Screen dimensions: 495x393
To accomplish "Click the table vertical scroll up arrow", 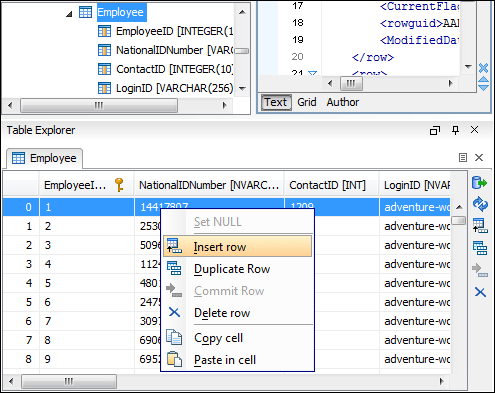I will (x=459, y=207).
